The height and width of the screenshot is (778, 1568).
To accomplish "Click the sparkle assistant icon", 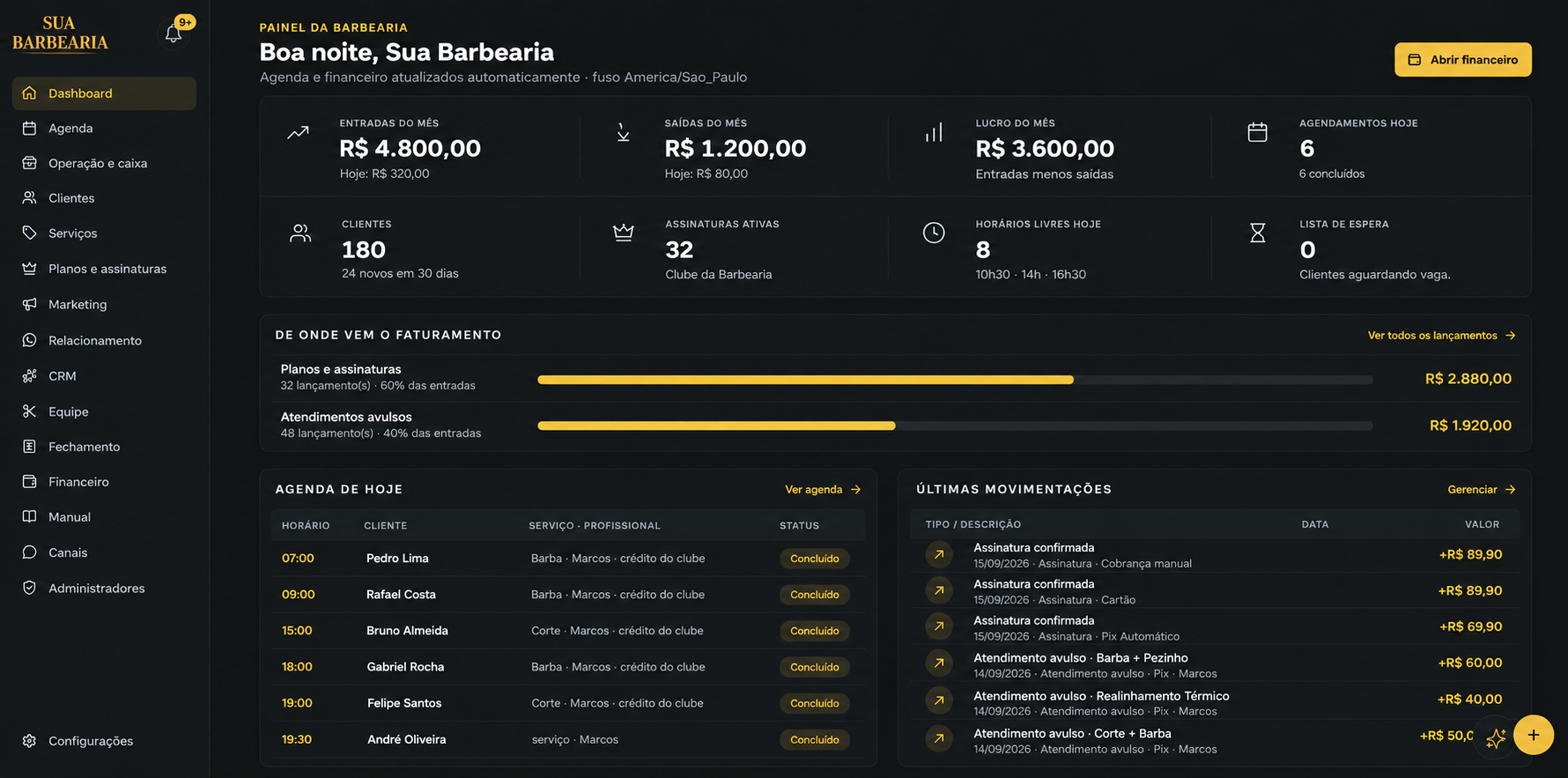I will tap(1496, 738).
